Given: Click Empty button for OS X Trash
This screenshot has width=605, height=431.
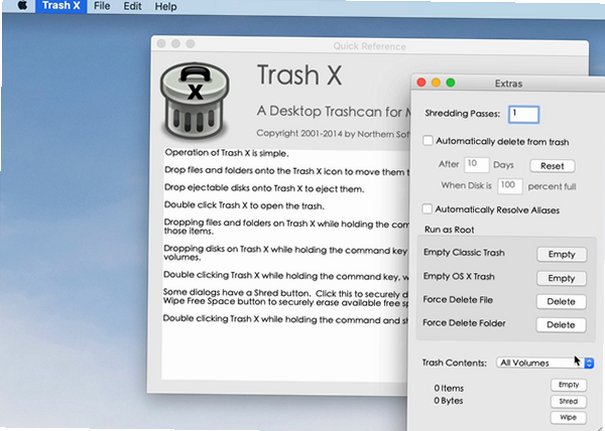Looking at the screenshot, I should (561, 278).
